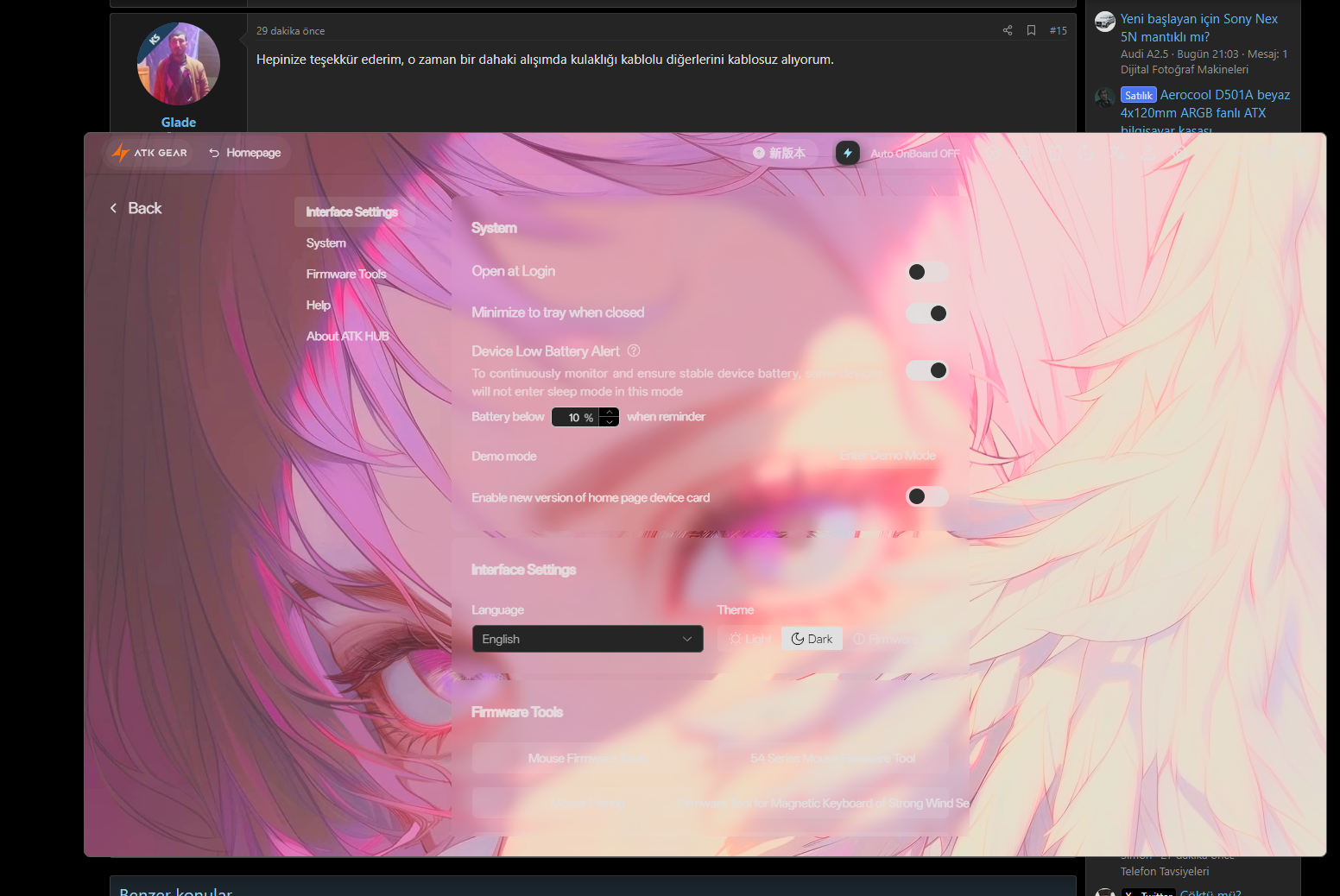Click the Audi avatar beside the Sony Nex thread
This screenshot has height=896, width=1340.
pos(1105,22)
